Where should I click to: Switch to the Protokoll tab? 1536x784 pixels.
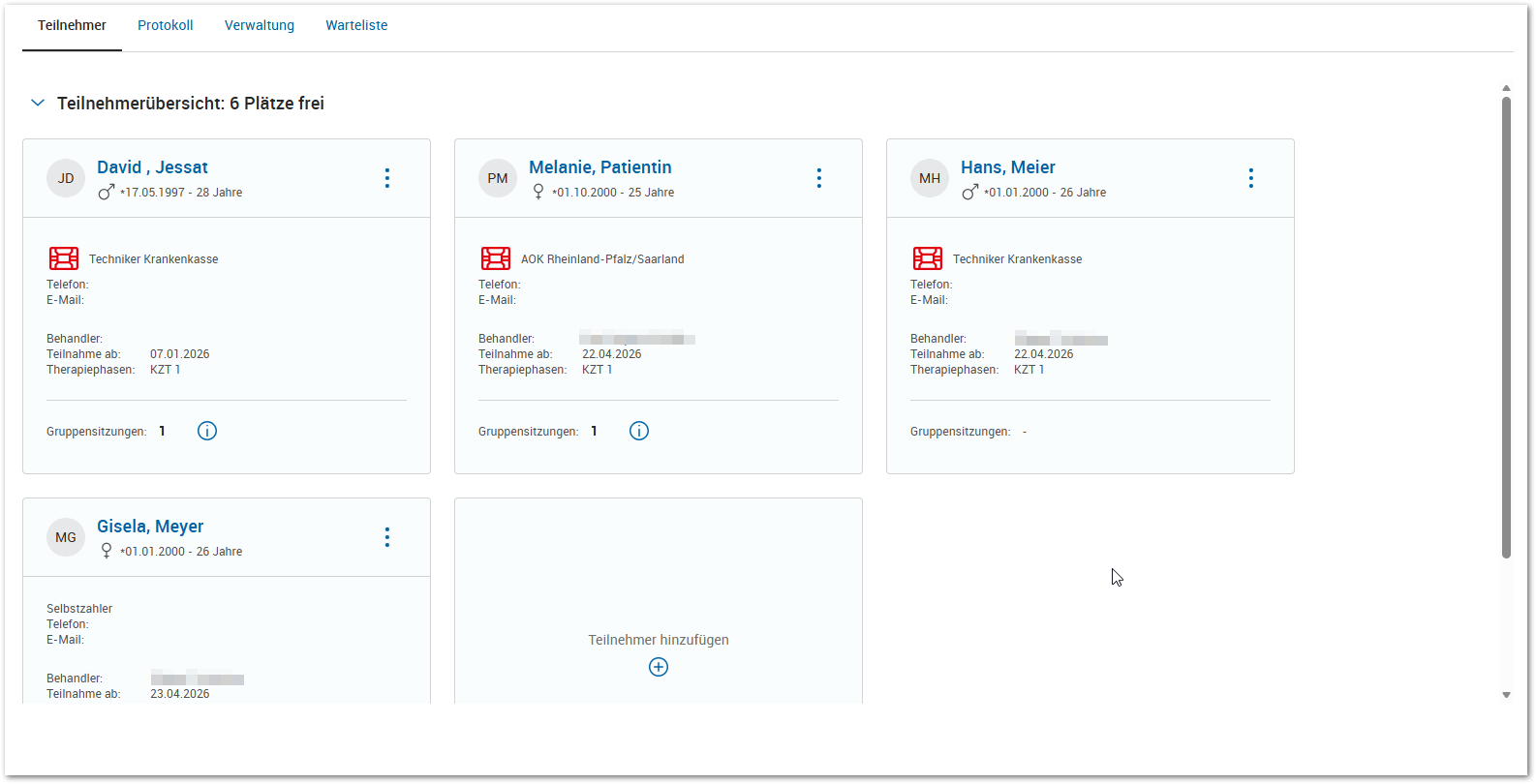(166, 25)
